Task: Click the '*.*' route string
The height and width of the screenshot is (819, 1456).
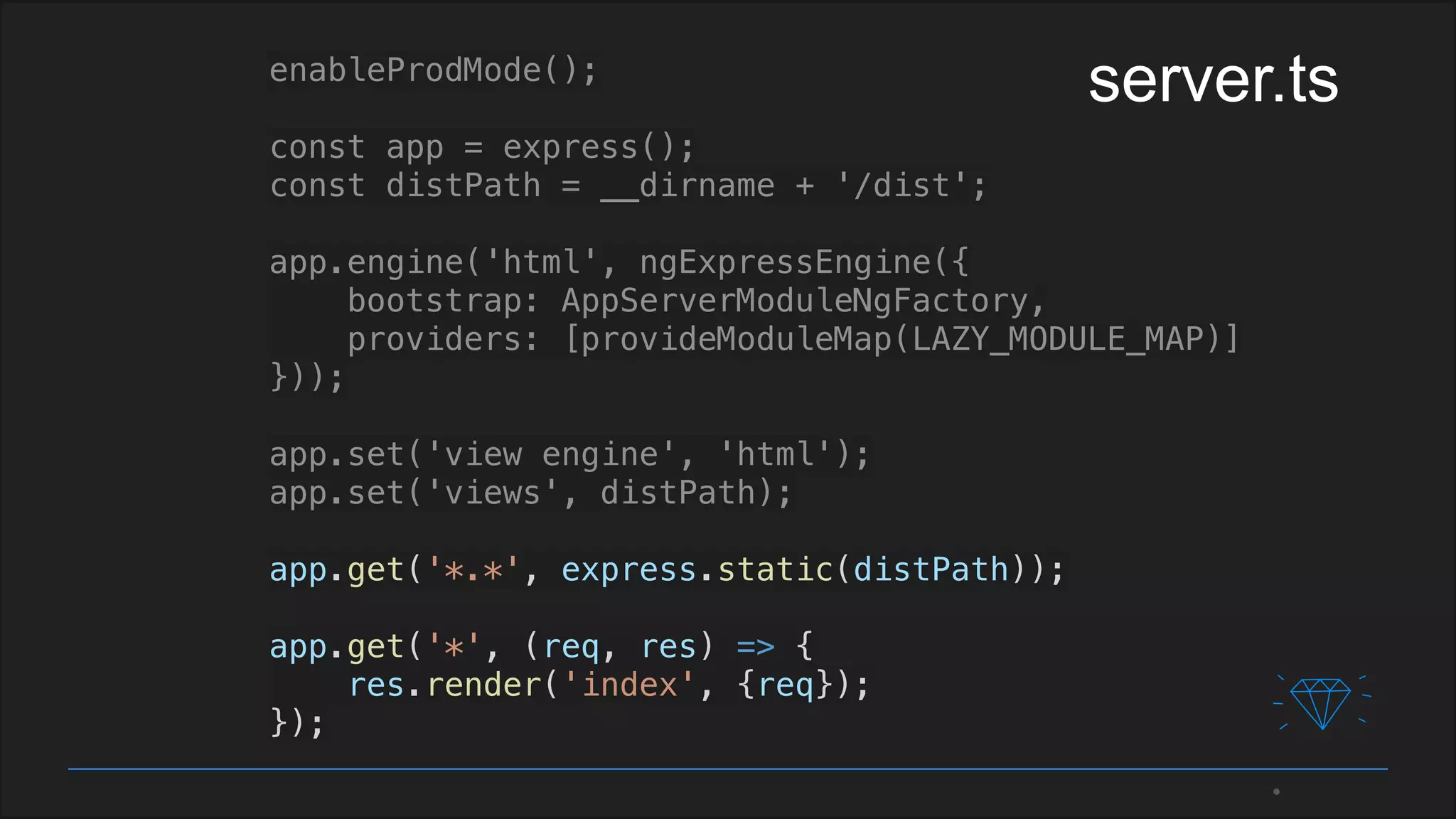Action: coord(473,570)
